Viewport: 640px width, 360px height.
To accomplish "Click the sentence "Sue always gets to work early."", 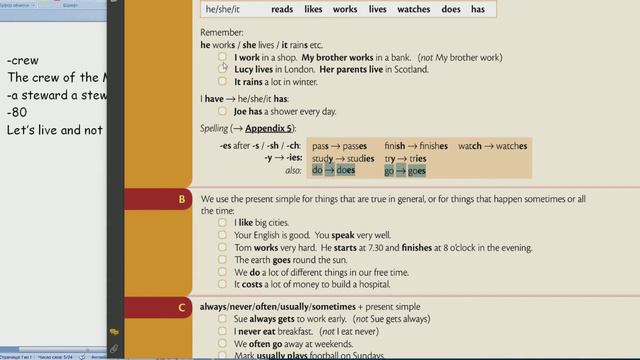I will 290,319.
